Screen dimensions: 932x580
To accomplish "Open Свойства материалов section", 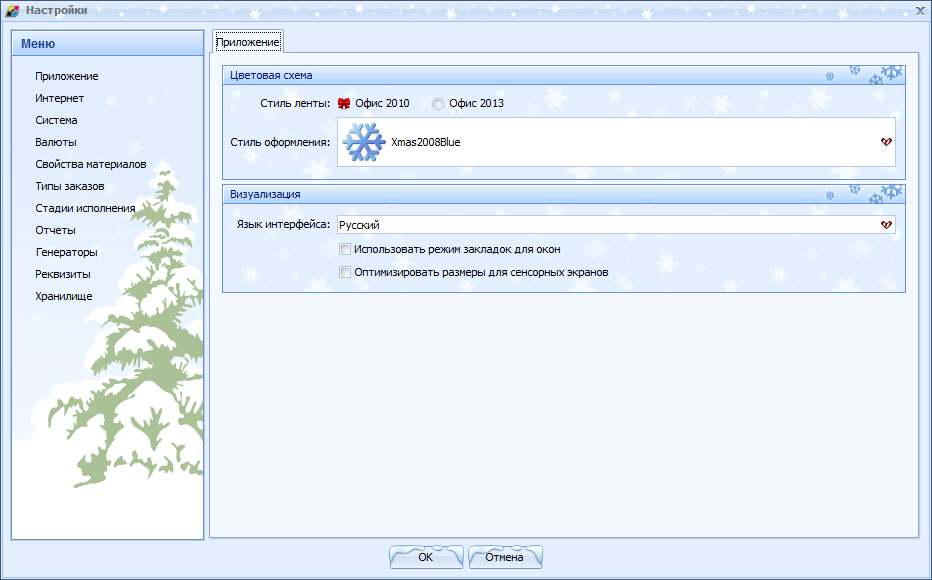I will [90, 164].
